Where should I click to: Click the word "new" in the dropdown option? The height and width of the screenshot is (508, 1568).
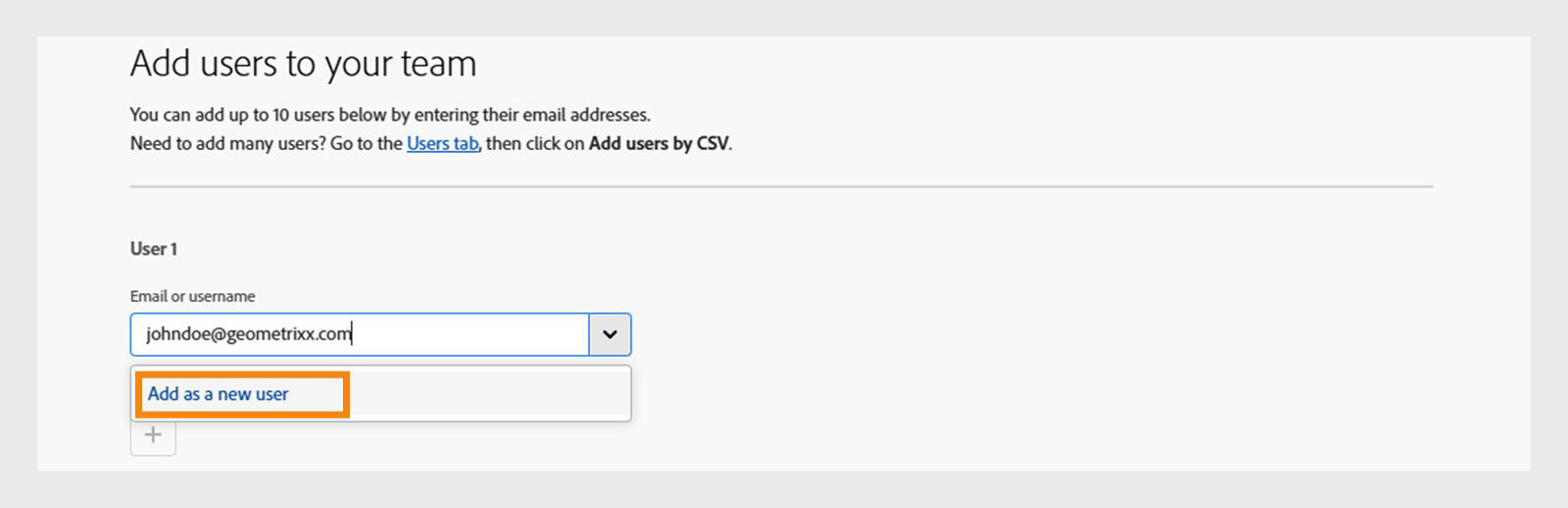(234, 394)
